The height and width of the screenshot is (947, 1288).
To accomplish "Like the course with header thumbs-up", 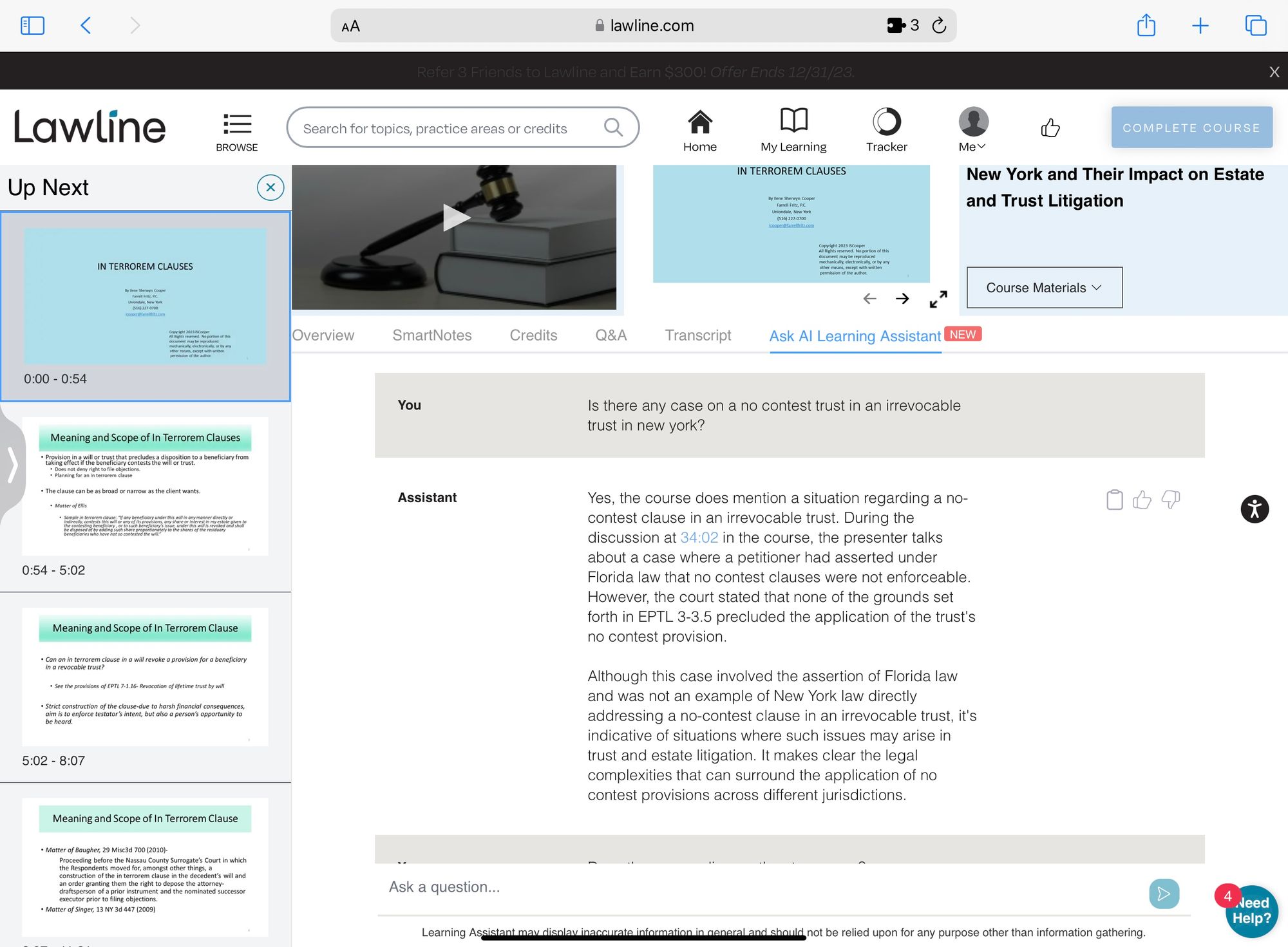I will (1050, 127).
